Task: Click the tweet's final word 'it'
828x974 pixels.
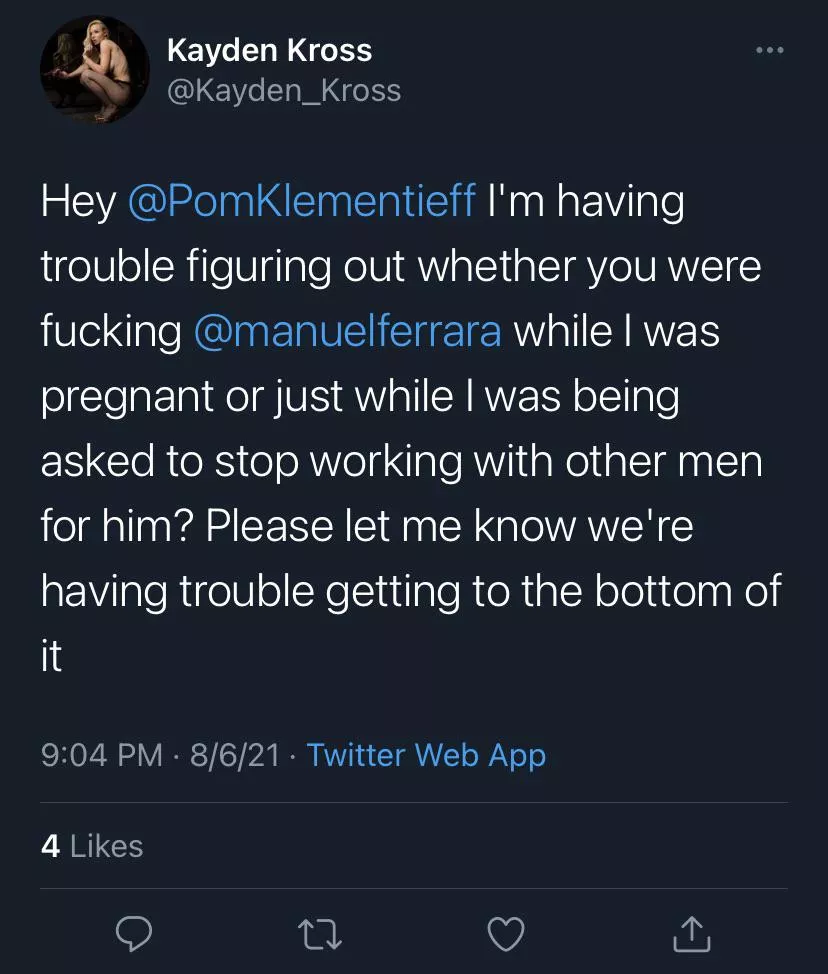Action: [51, 657]
